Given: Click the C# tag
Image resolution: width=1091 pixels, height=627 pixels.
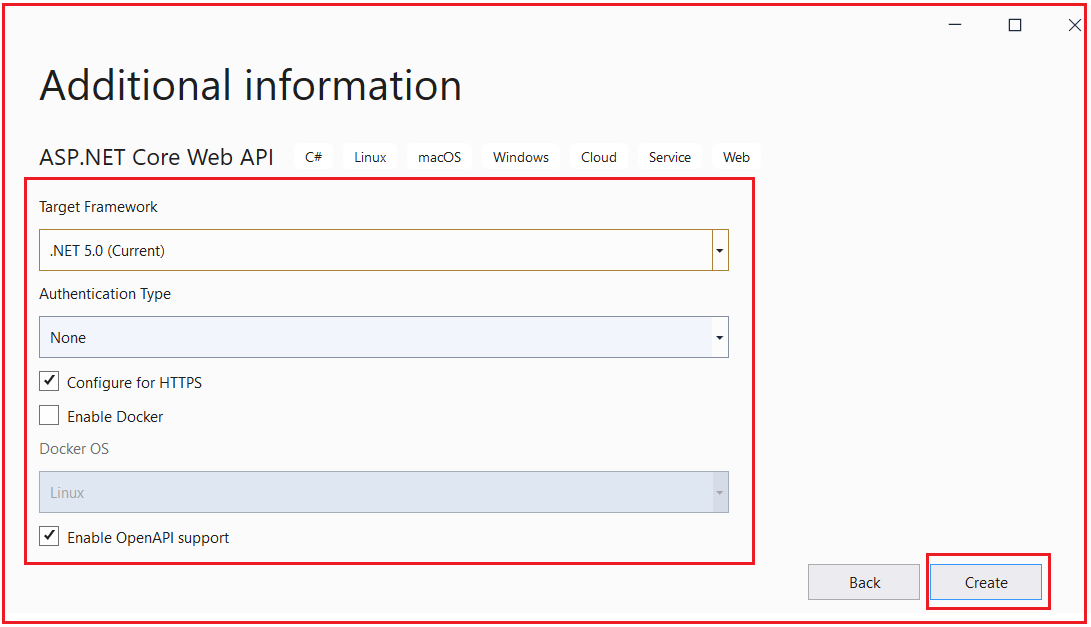Looking at the screenshot, I should click(x=313, y=157).
